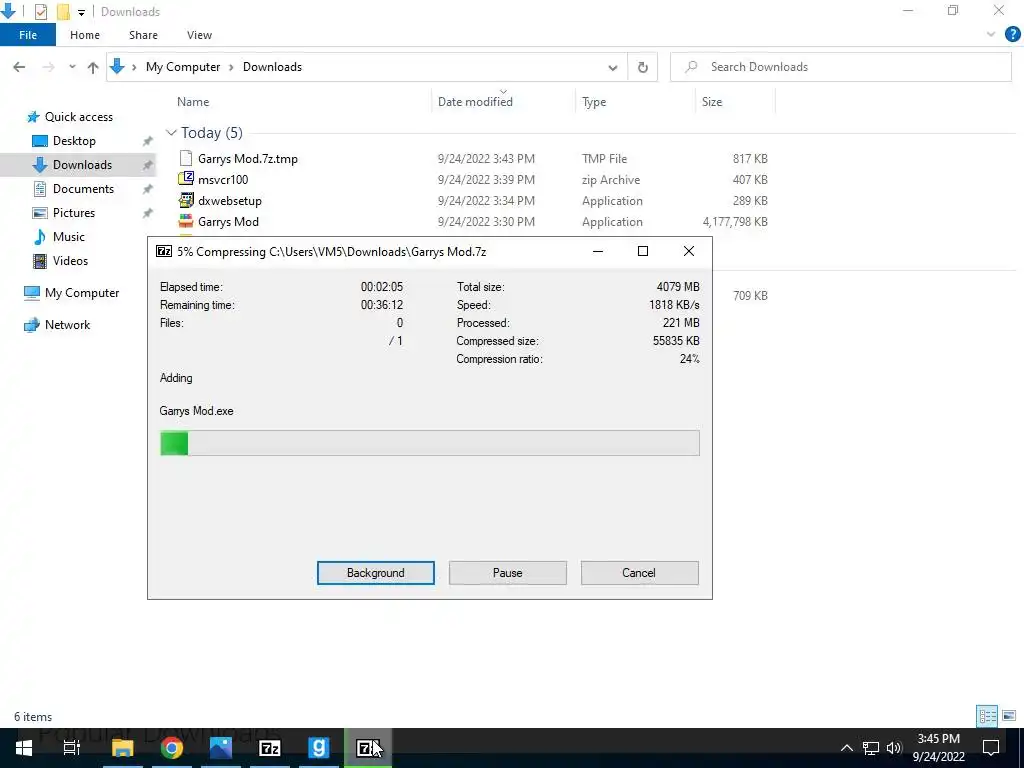This screenshot has width=1024, height=768.
Task: Open the View ribbon tab
Action: tap(199, 35)
